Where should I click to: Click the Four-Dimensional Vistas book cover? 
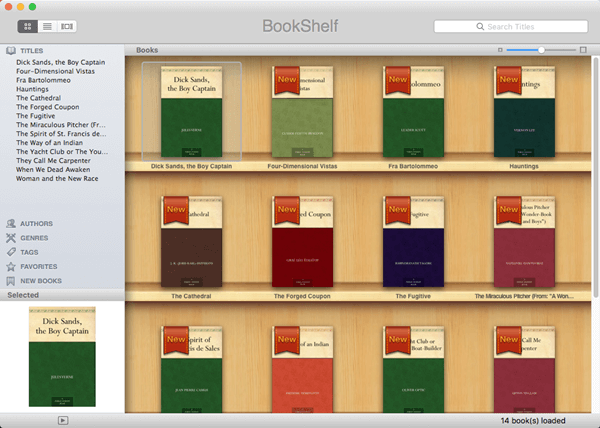click(x=302, y=112)
